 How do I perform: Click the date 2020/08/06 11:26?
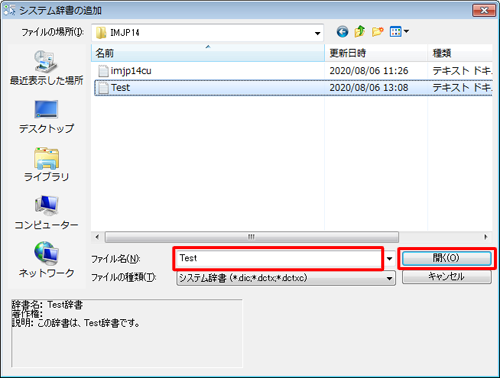click(369, 71)
